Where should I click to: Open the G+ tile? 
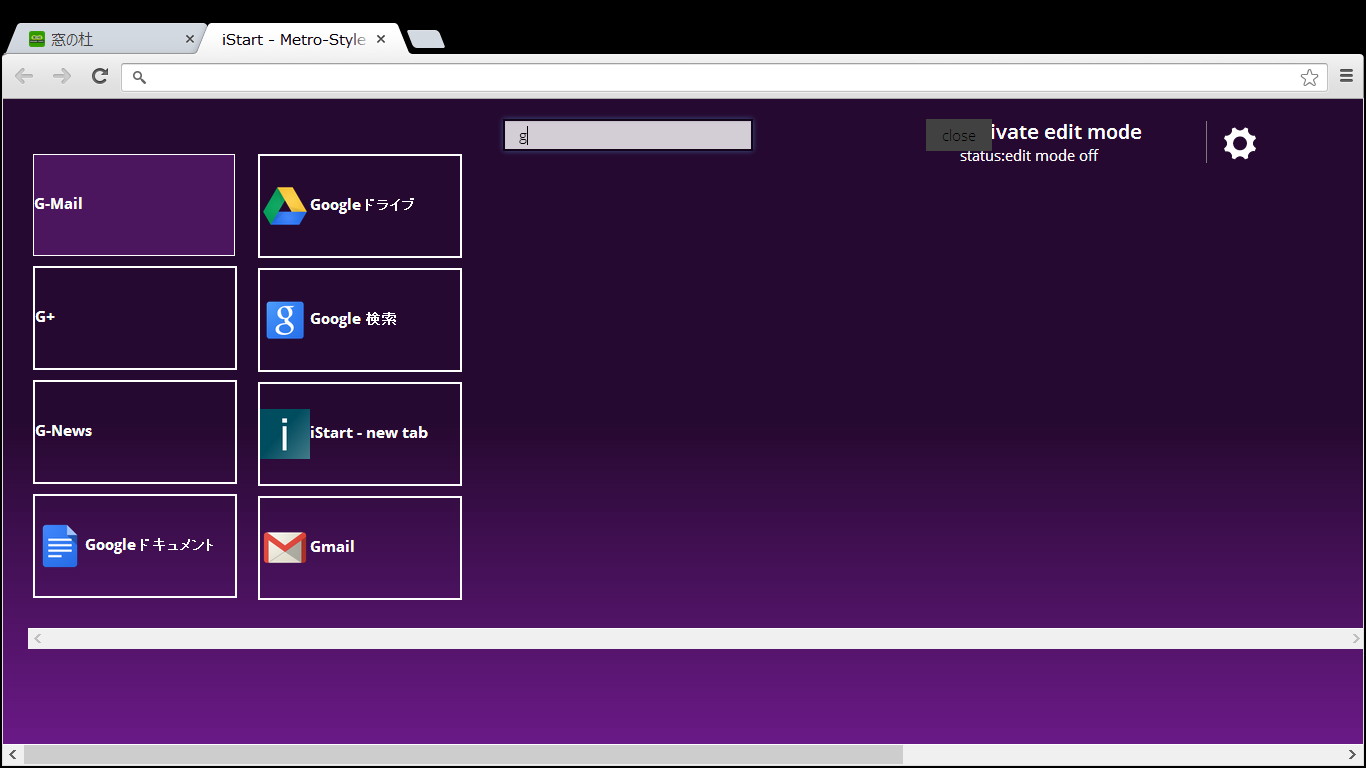(x=135, y=318)
